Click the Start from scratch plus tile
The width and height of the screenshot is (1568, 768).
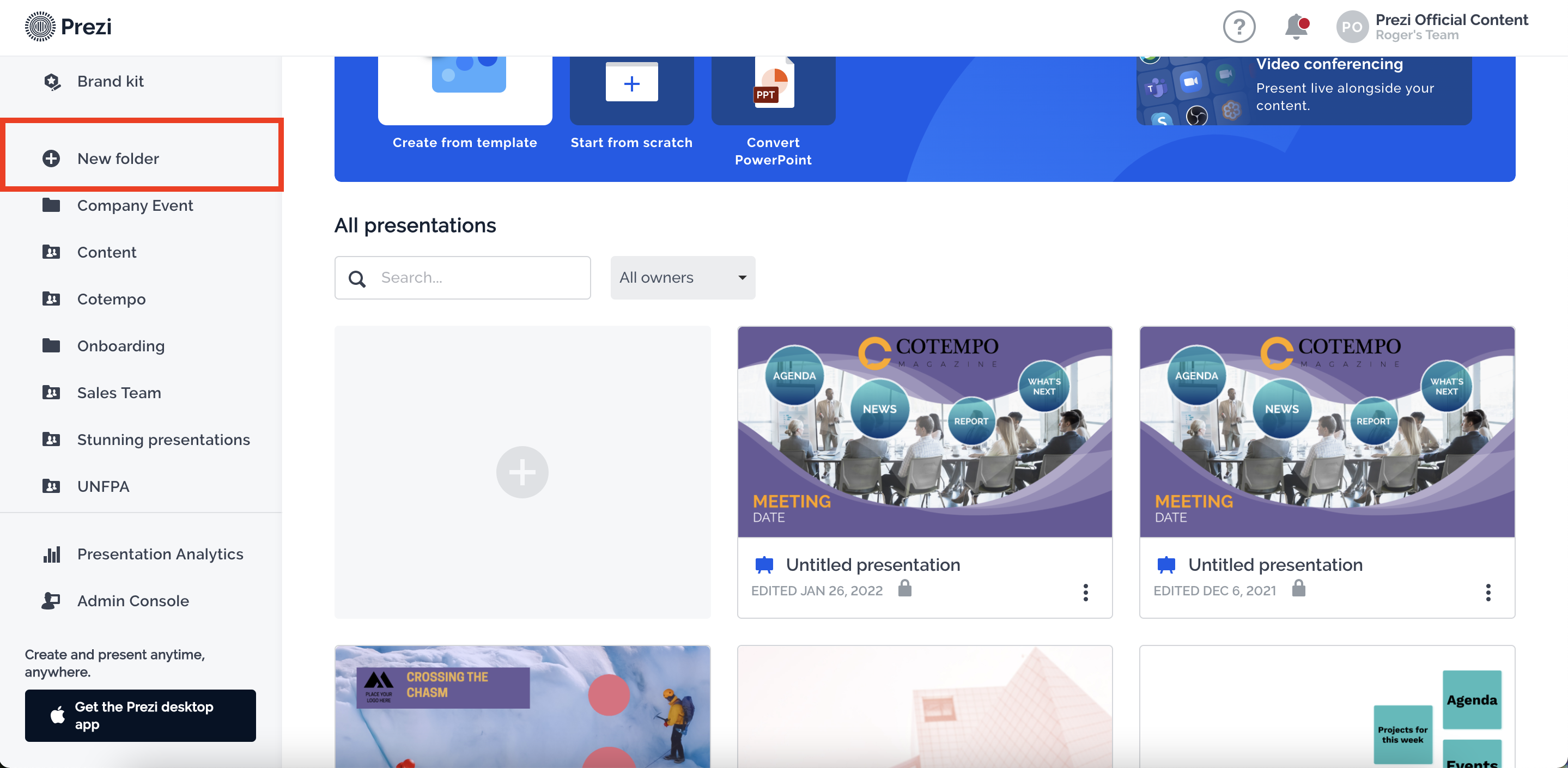pyautogui.click(x=631, y=84)
